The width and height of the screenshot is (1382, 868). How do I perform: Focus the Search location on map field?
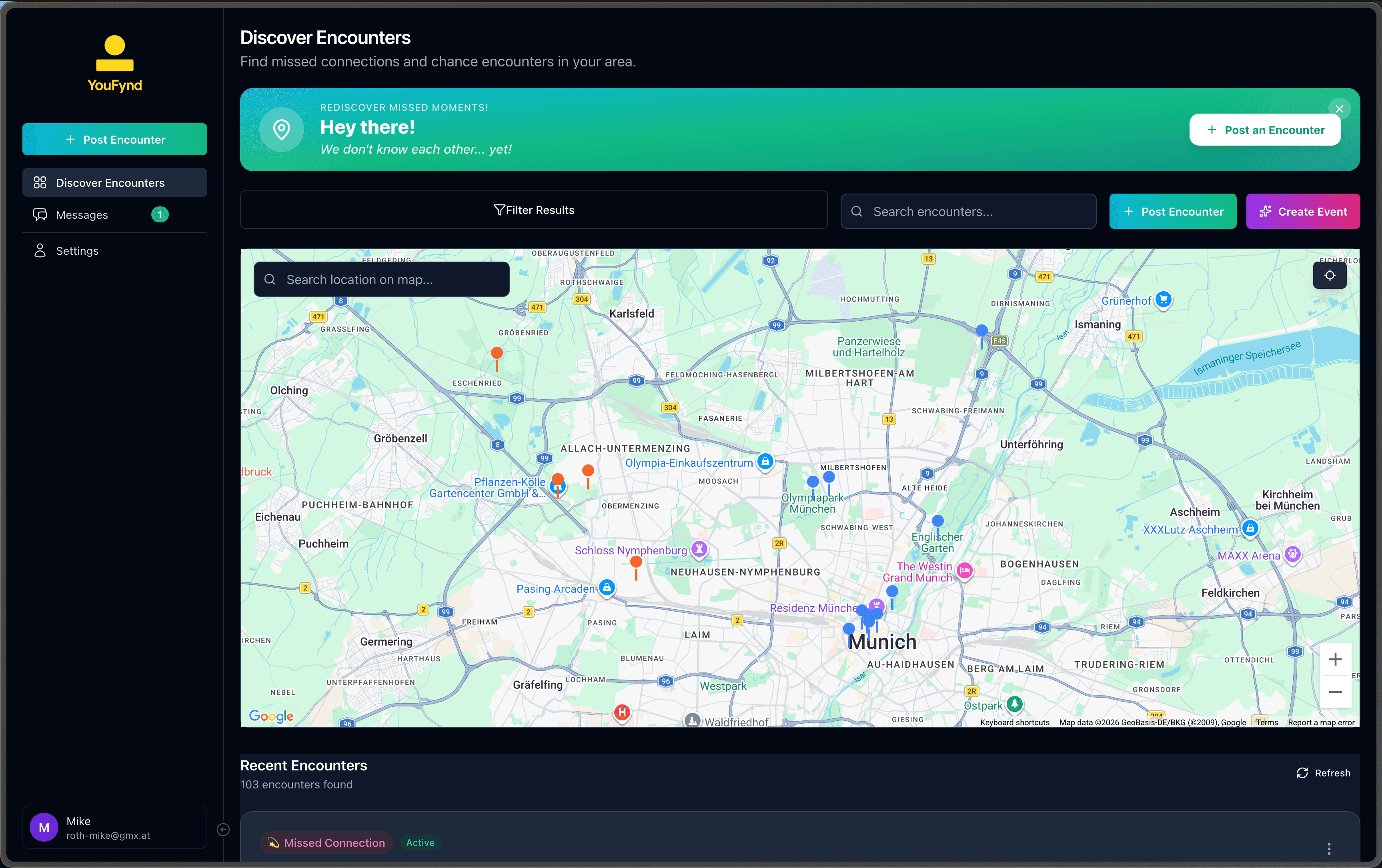[x=382, y=279]
